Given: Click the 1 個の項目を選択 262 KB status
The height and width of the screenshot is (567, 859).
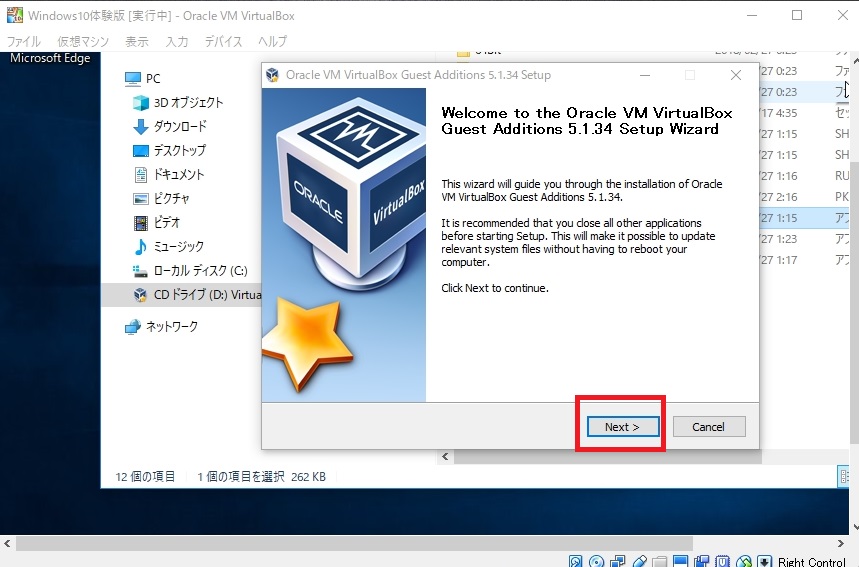Looking at the screenshot, I should pos(261,477).
